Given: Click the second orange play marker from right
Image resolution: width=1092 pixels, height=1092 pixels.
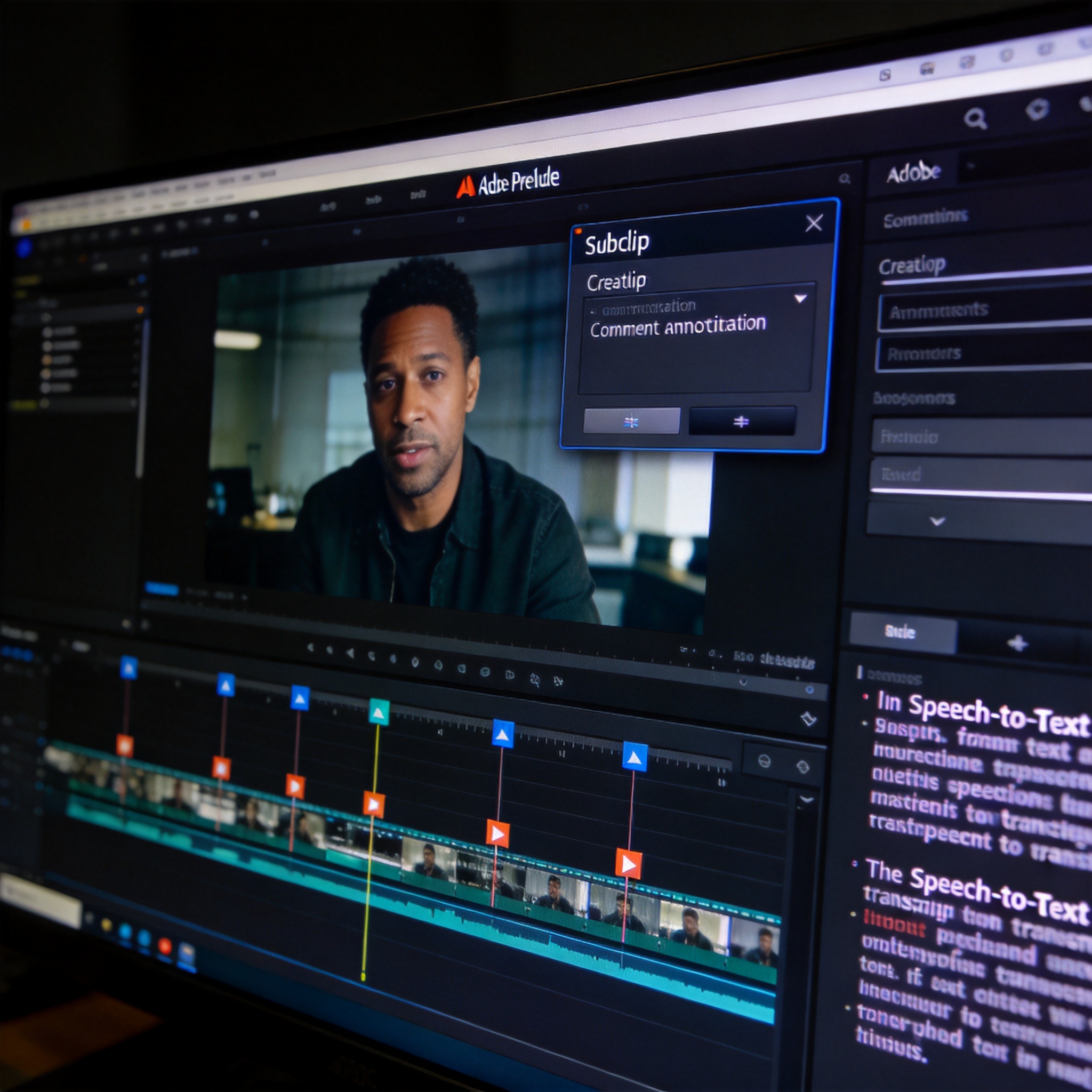Looking at the screenshot, I should pyautogui.click(x=497, y=833).
